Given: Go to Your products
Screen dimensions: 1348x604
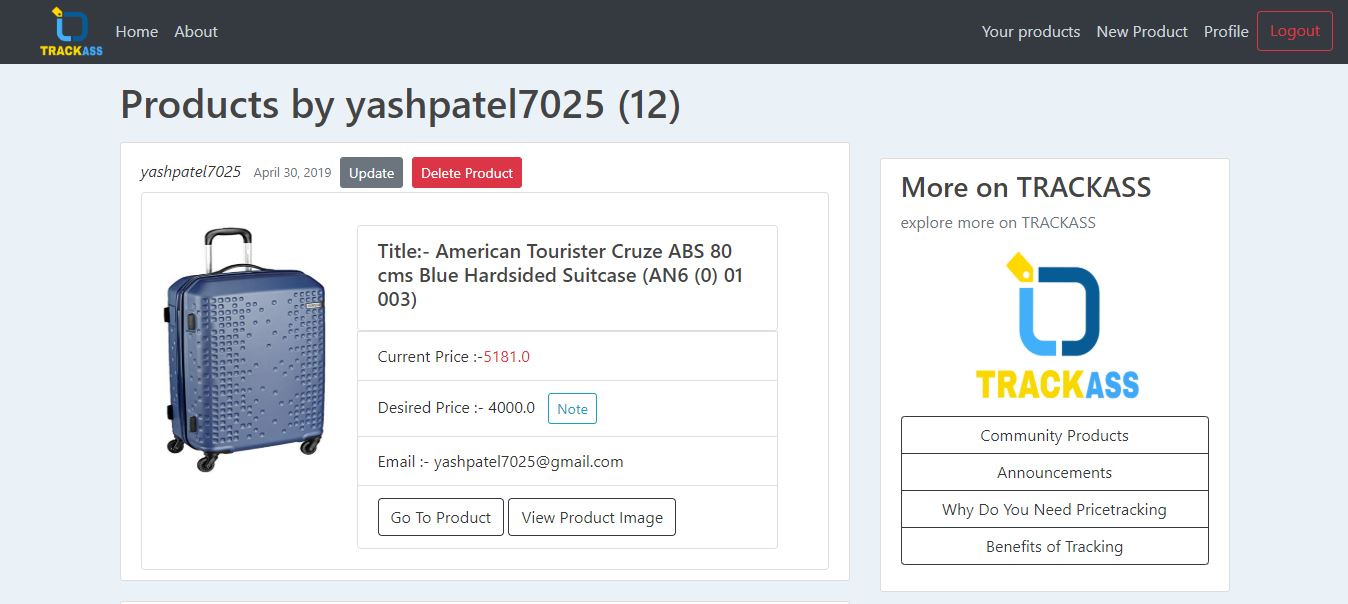Looking at the screenshot, I should click(1031, 32).
